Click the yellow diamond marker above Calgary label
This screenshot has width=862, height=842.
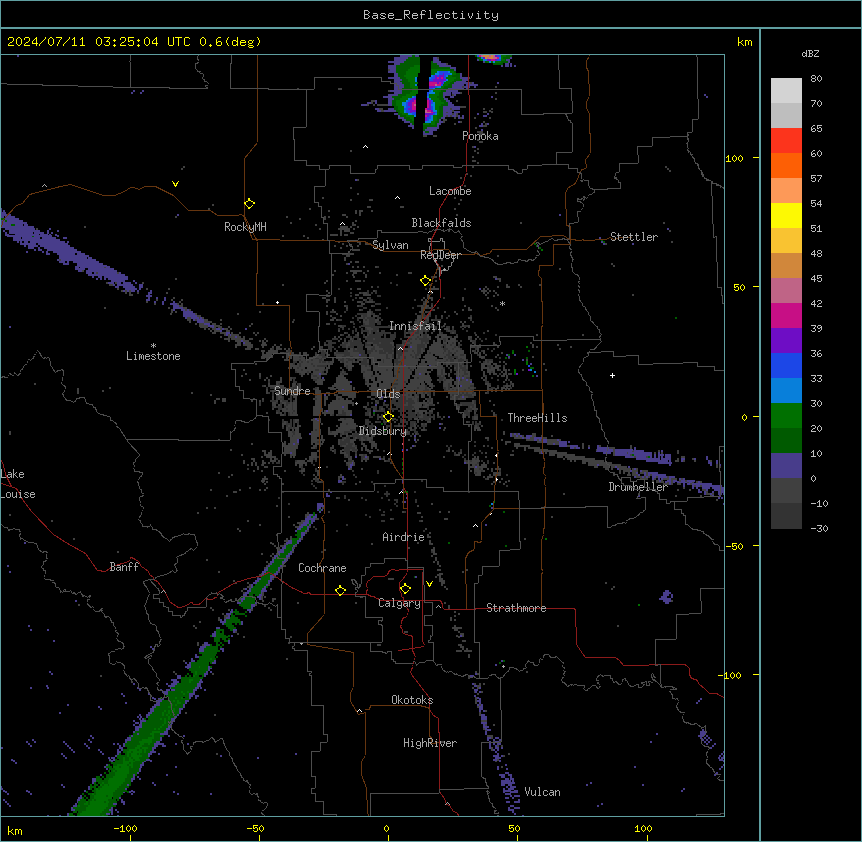[x=405, y=589]
